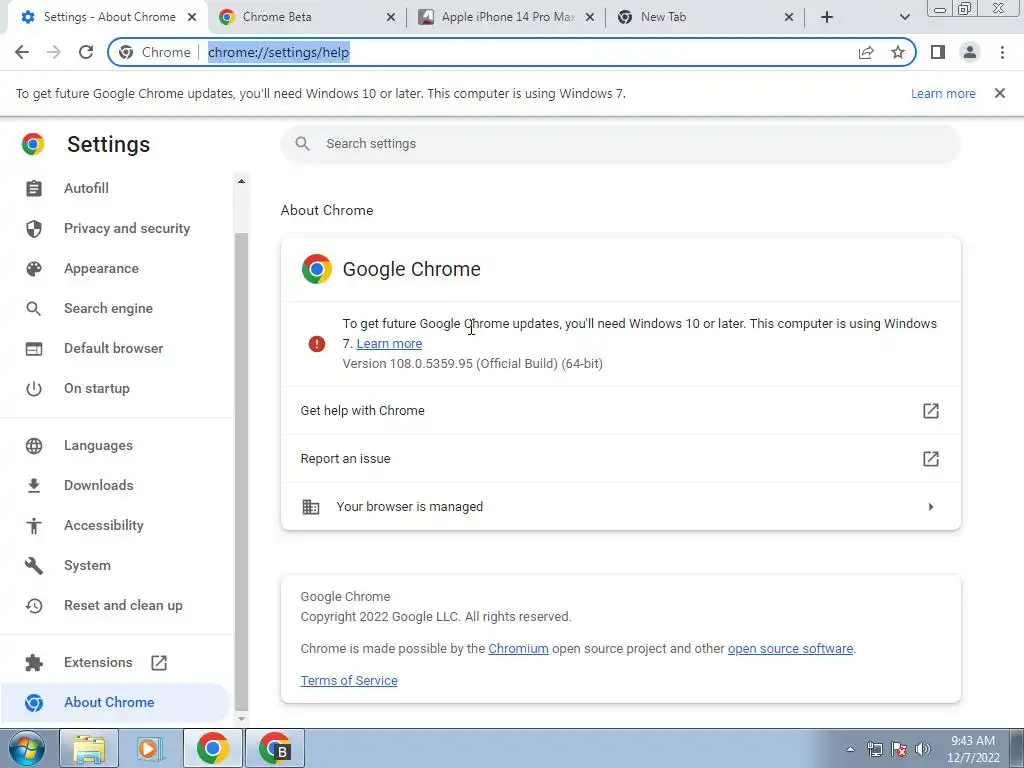Click the external link icon for Report an issue
Screen dimensions: 1024x768
tap(931, 458)
